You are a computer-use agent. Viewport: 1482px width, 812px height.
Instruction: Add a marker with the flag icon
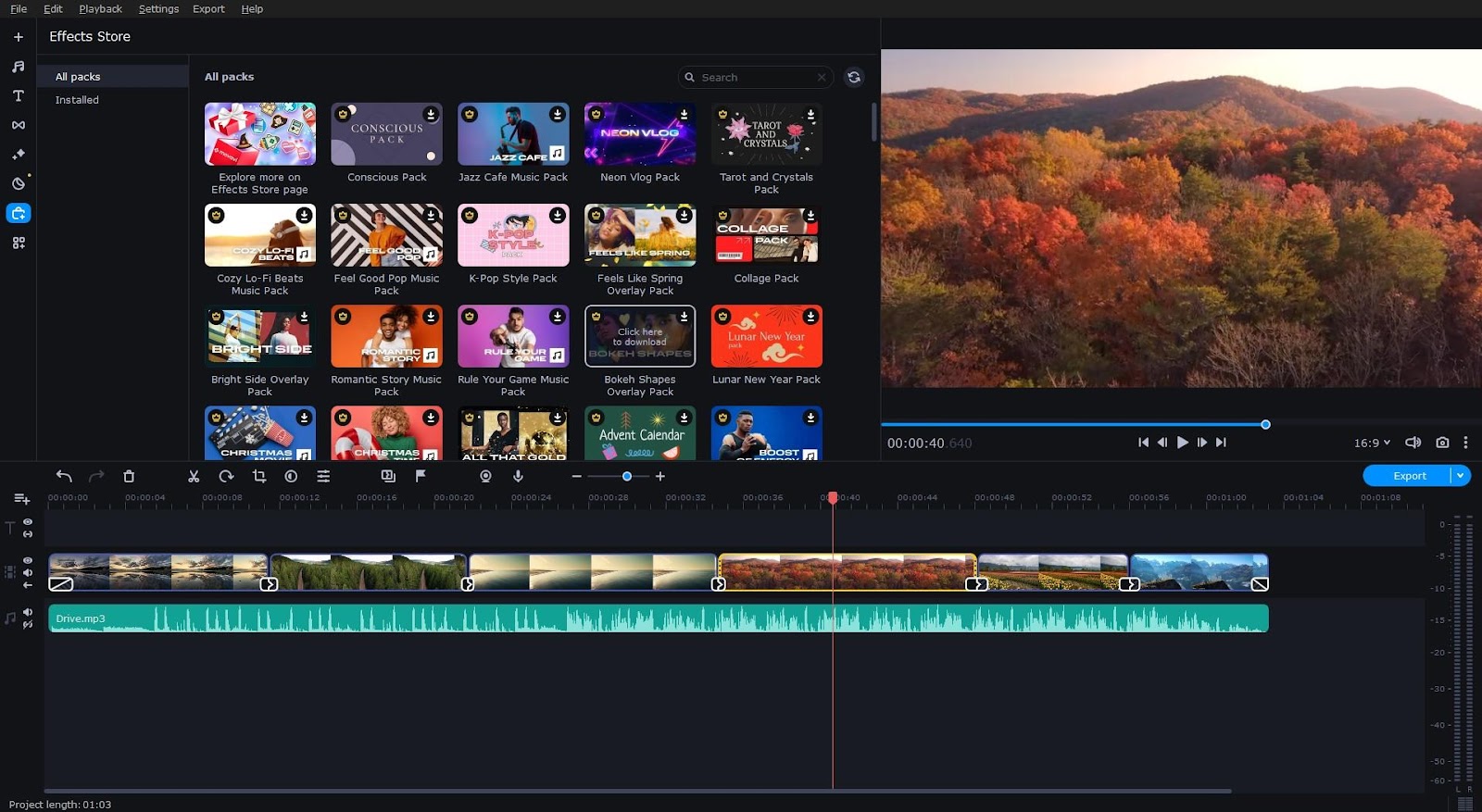[421, 476]
